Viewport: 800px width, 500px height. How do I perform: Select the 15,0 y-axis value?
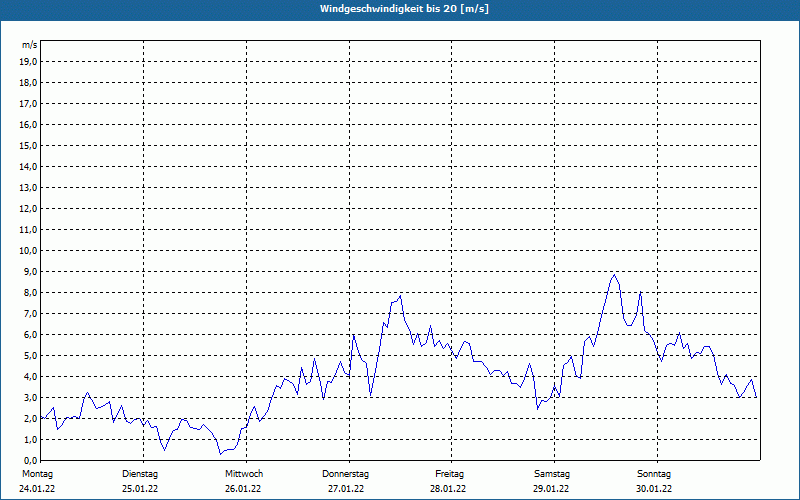pos(28,145)
